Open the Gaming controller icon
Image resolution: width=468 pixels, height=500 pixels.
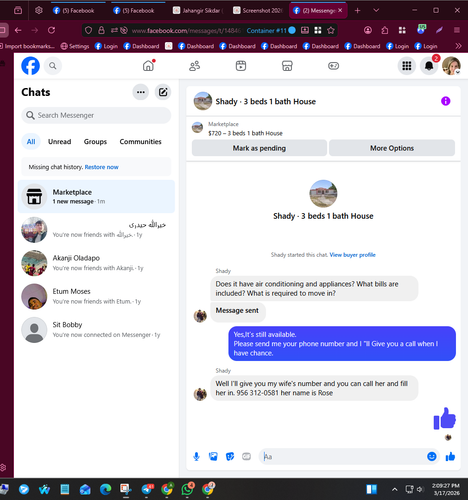tap(333, 66)
